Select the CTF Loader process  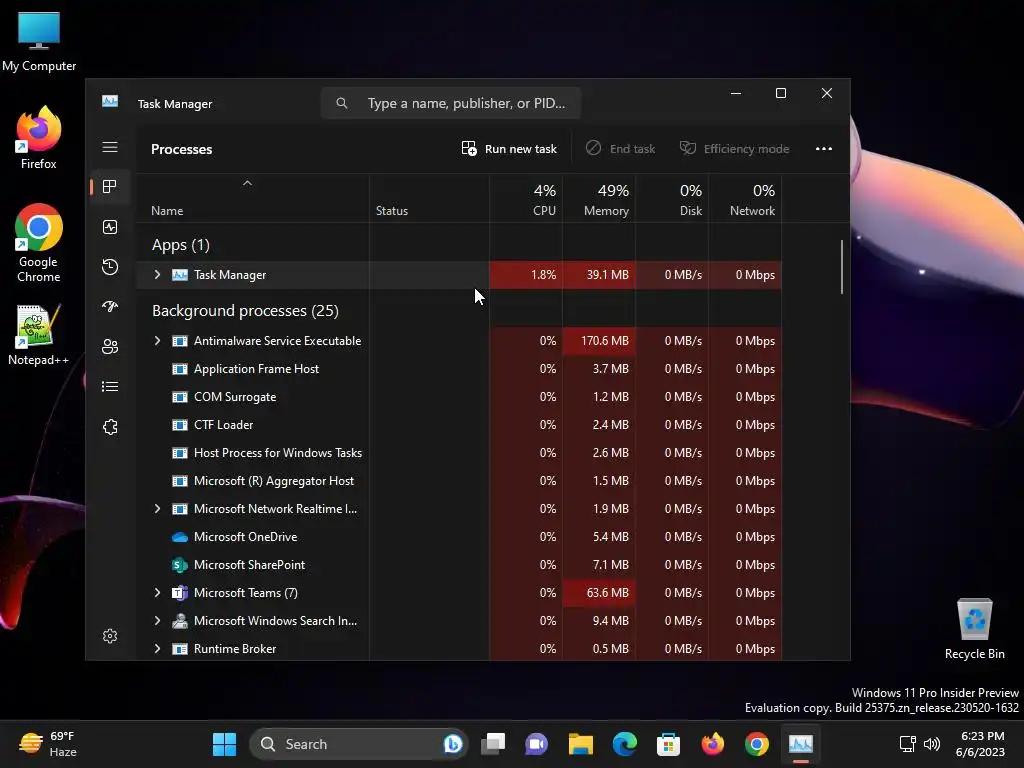(458, 425)
